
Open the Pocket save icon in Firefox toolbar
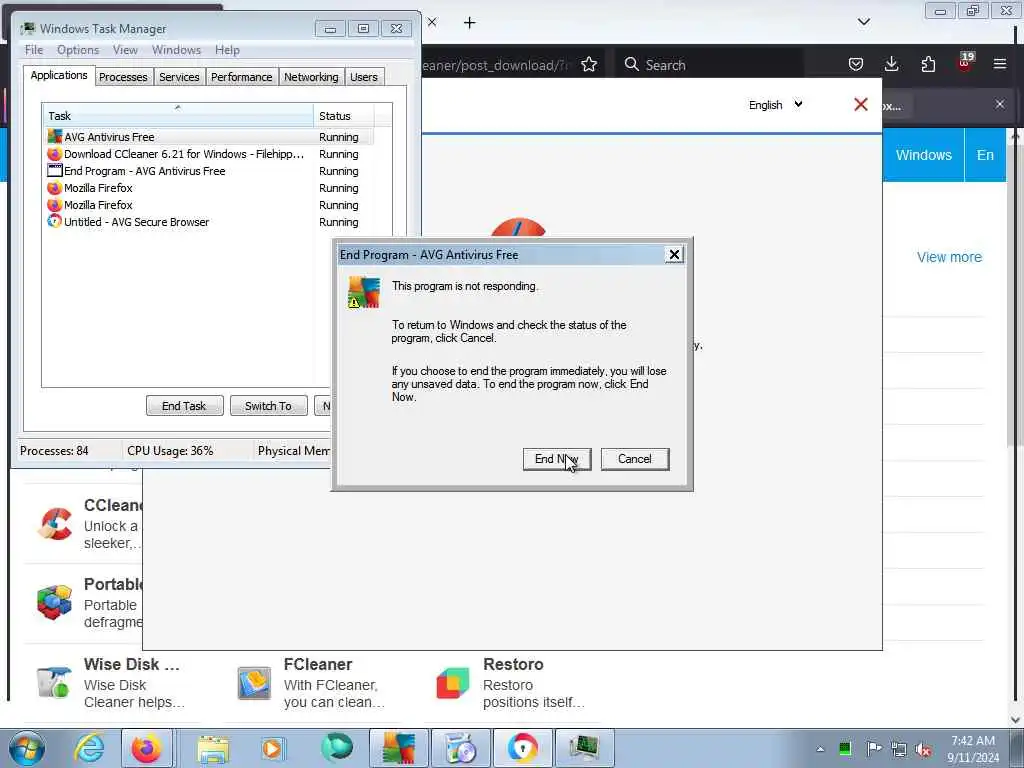click(856, 64)
